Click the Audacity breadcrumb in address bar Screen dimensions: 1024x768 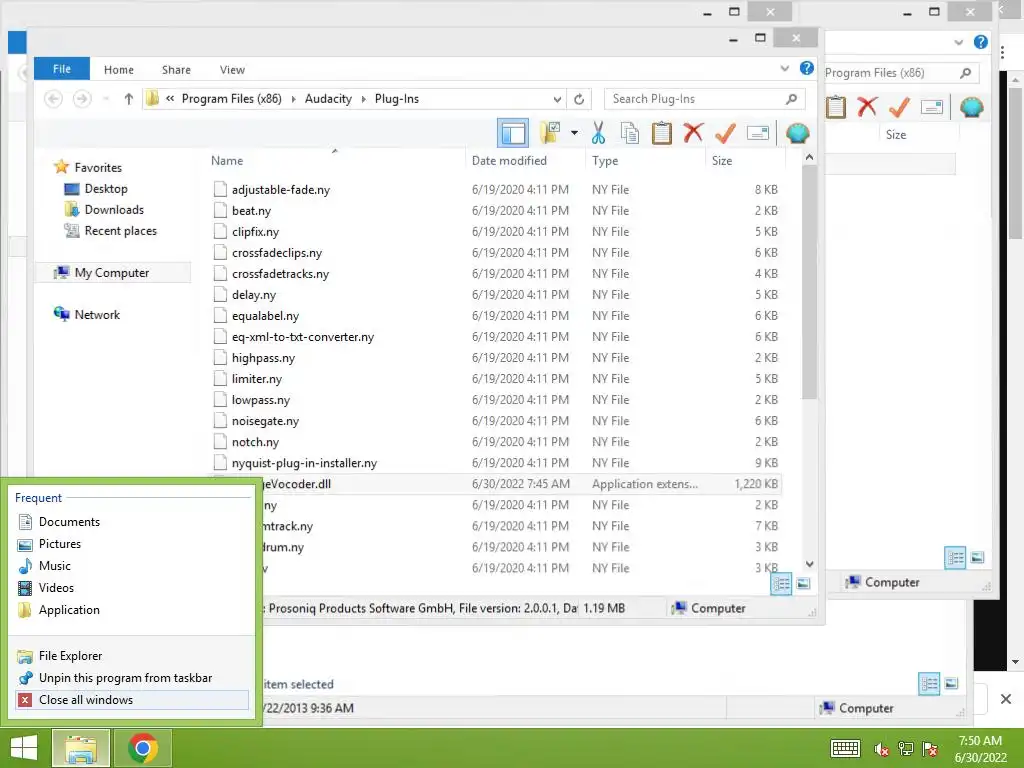point(328,99)
